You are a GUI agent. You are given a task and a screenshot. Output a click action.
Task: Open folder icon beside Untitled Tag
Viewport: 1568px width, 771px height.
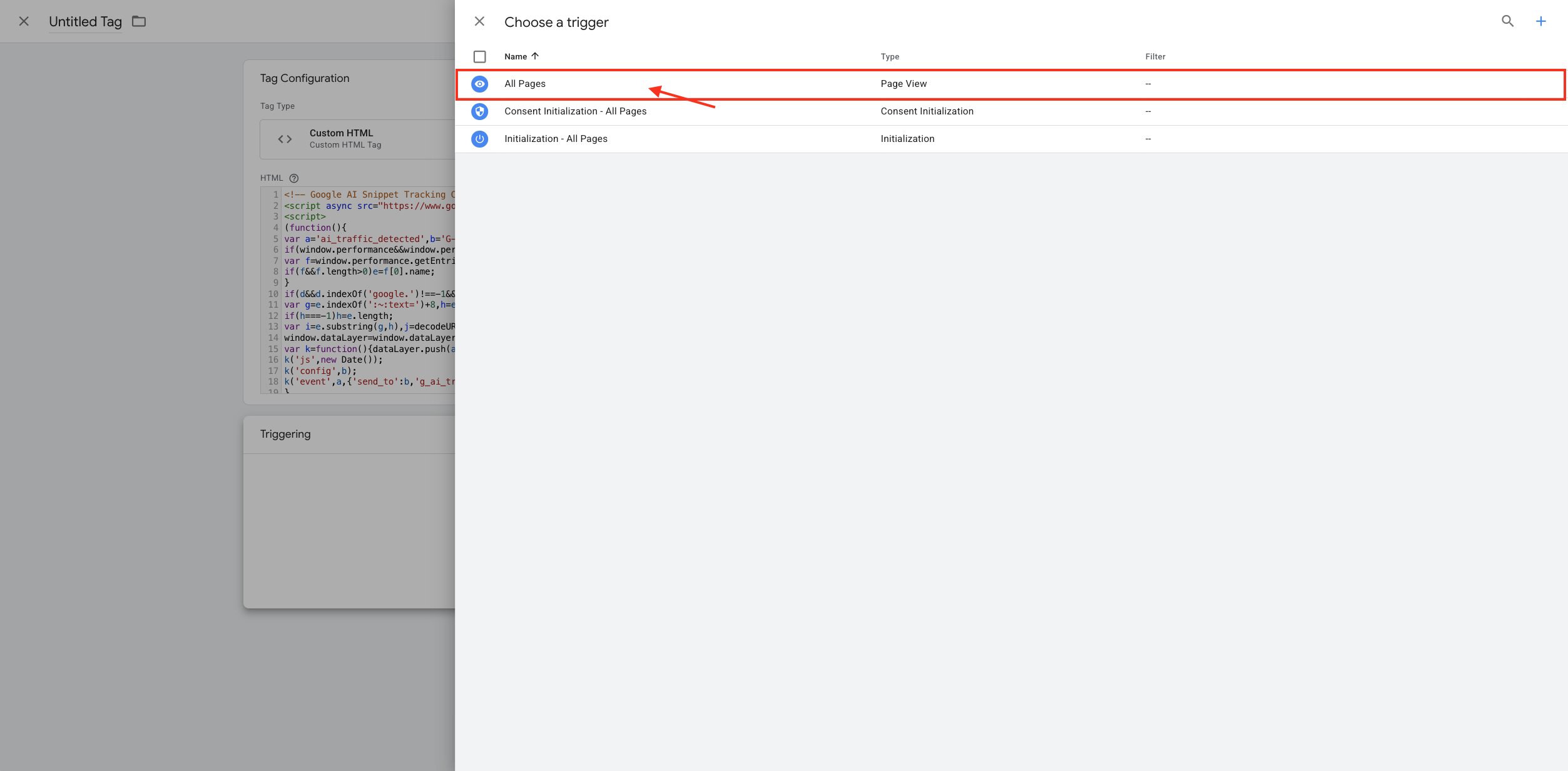click(139, 21)
